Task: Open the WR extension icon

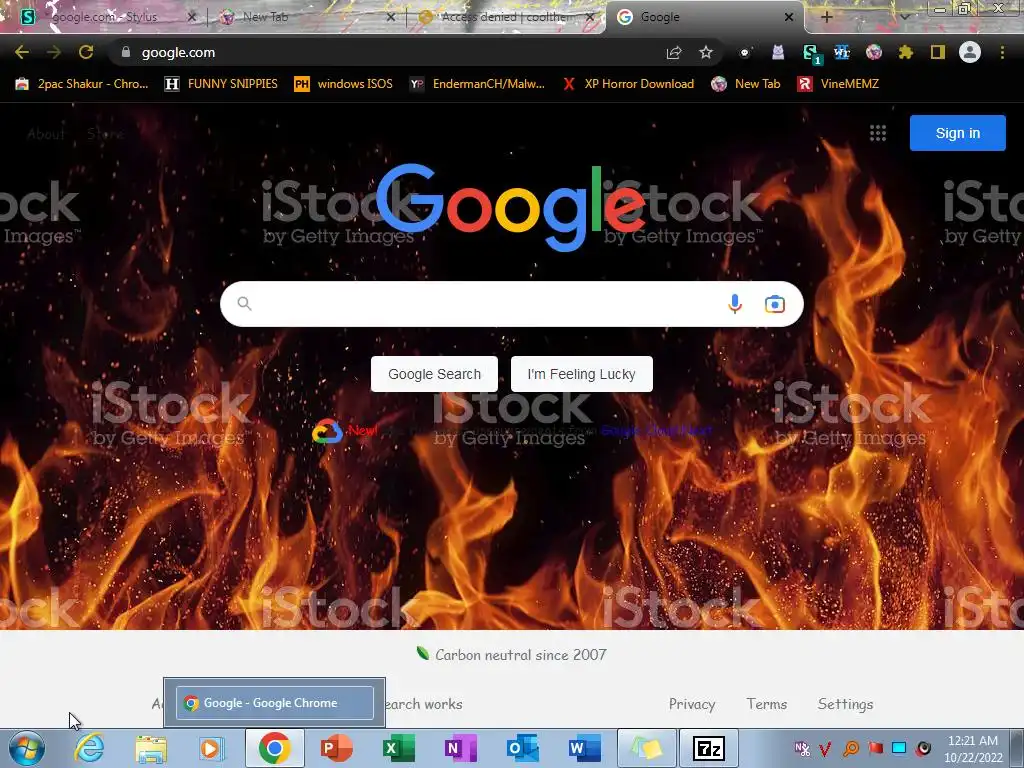Action: tap(842, 52)
